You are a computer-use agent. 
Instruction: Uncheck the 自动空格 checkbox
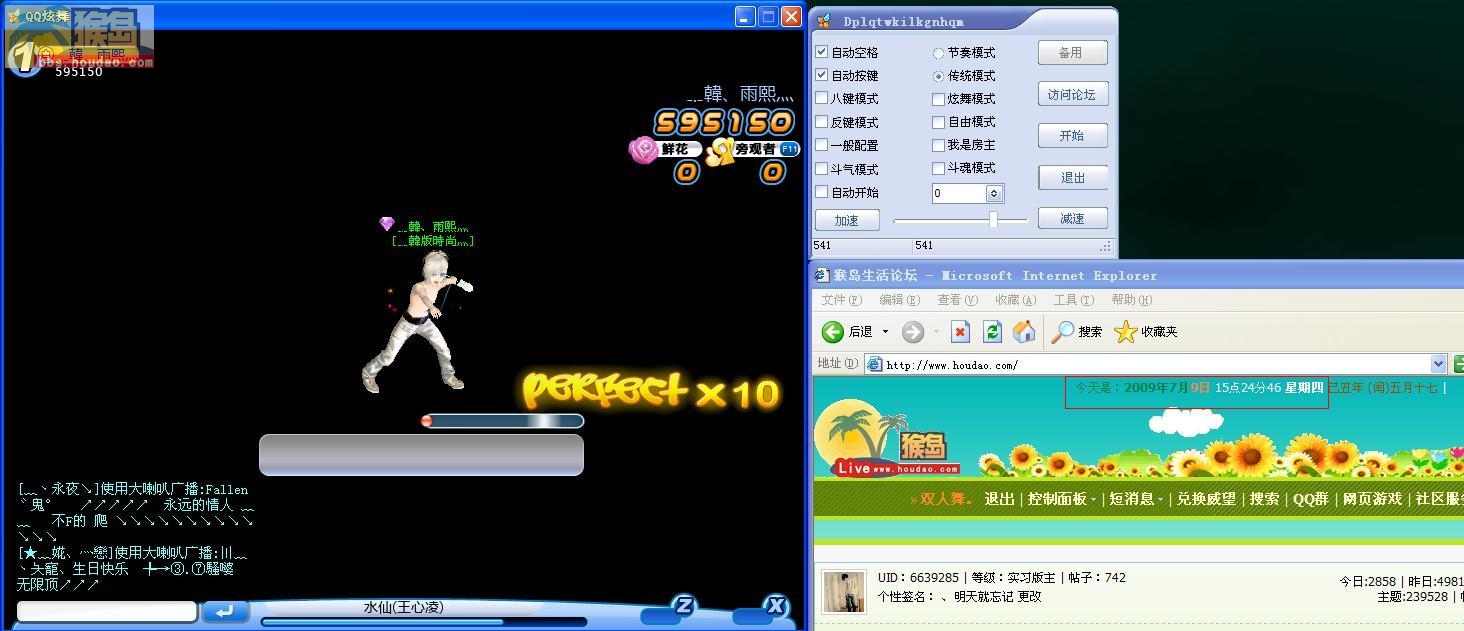(822, 52)
